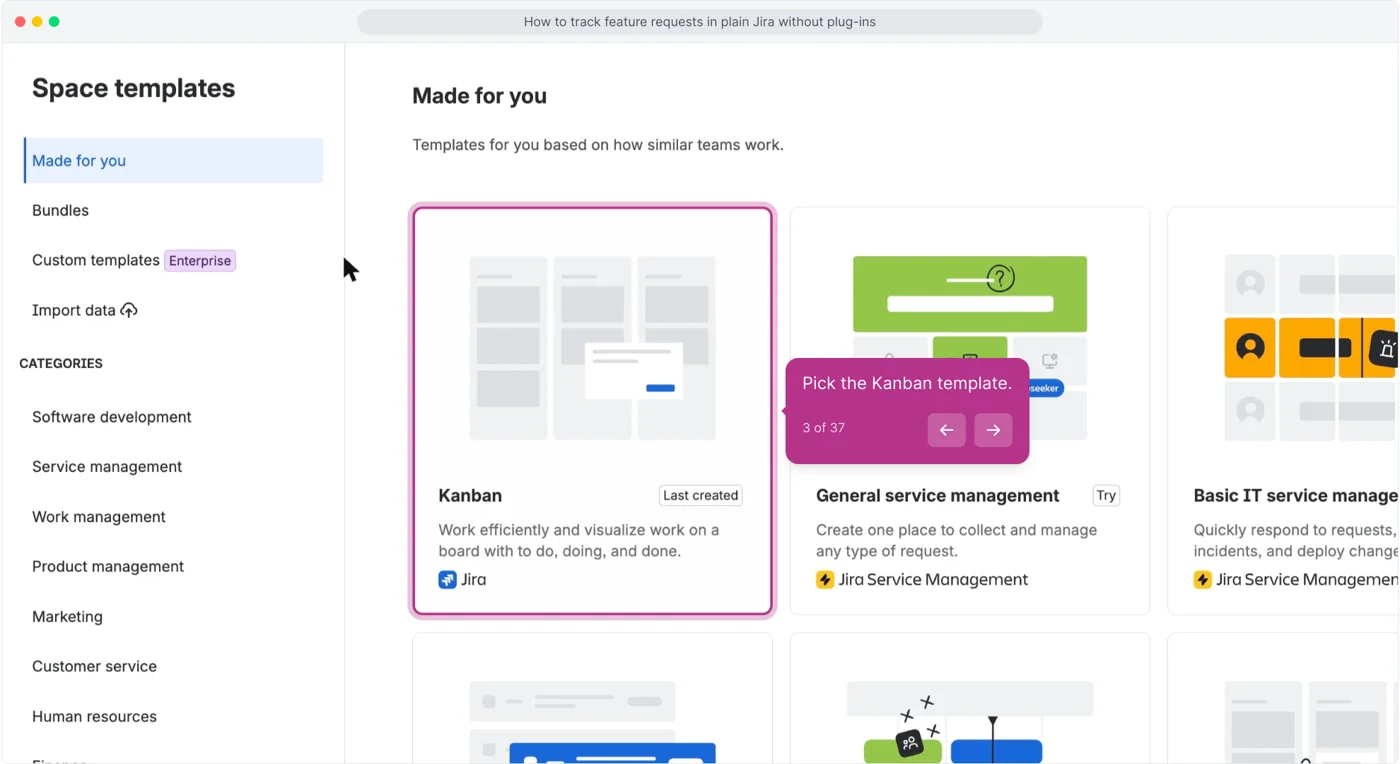Screen dimensions: 1400x764
Task: Click the green macOS maximize button
Action: (x=54, y=21)
